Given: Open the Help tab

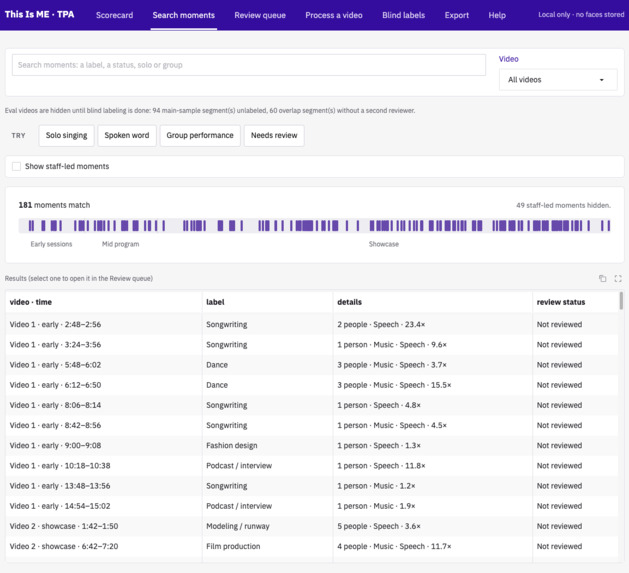Looking at the screenshot, I should 497,15.
